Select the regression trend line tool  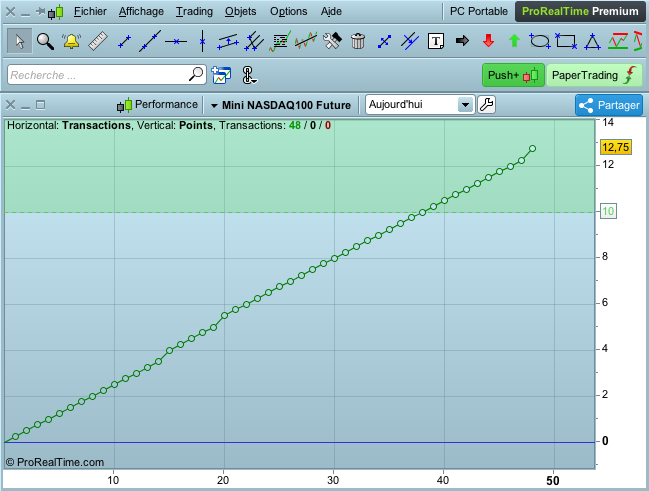click(x=306, y=41)
